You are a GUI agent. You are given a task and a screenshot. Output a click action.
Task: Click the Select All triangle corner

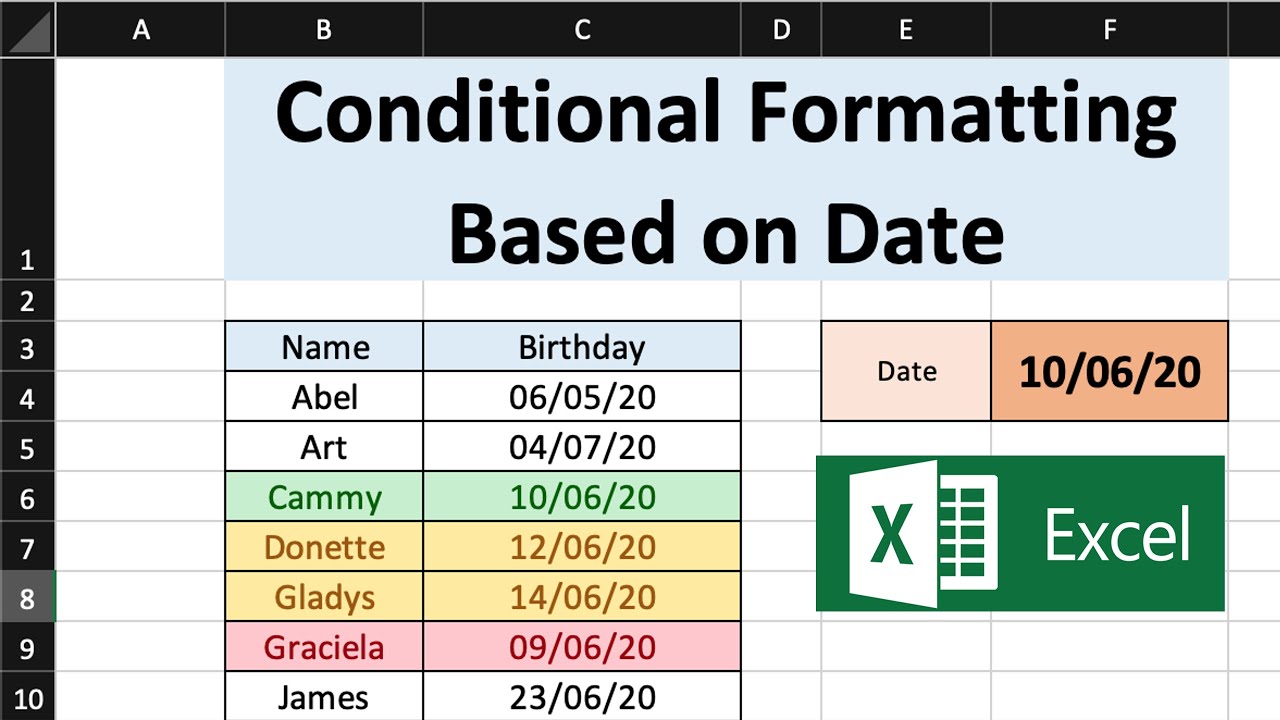point(28,29)
